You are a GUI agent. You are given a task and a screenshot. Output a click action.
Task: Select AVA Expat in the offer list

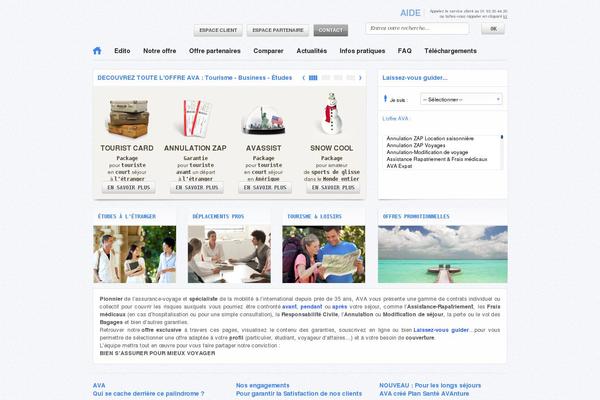pos(399,166)
